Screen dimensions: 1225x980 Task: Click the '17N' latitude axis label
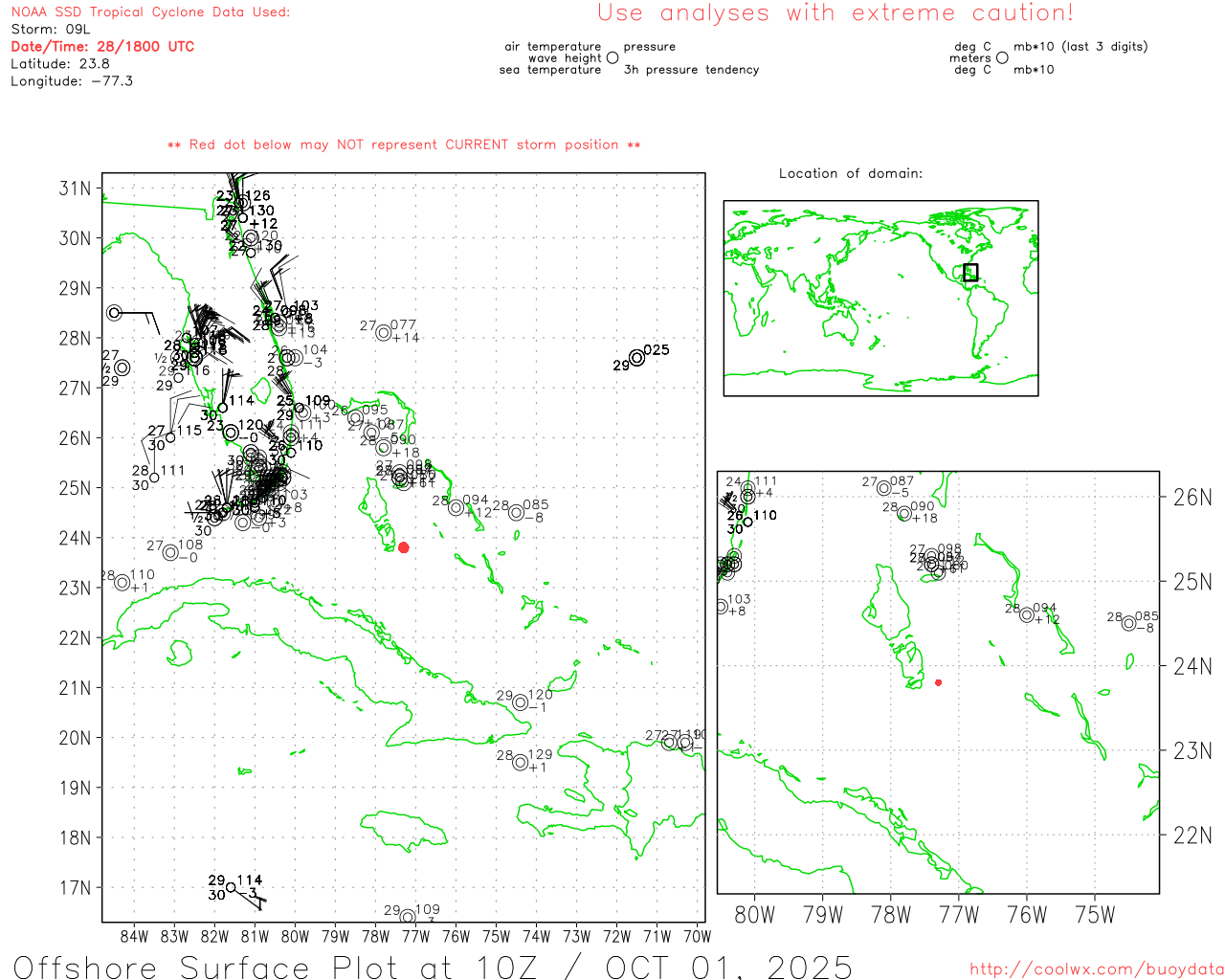[x=76, y=887]
